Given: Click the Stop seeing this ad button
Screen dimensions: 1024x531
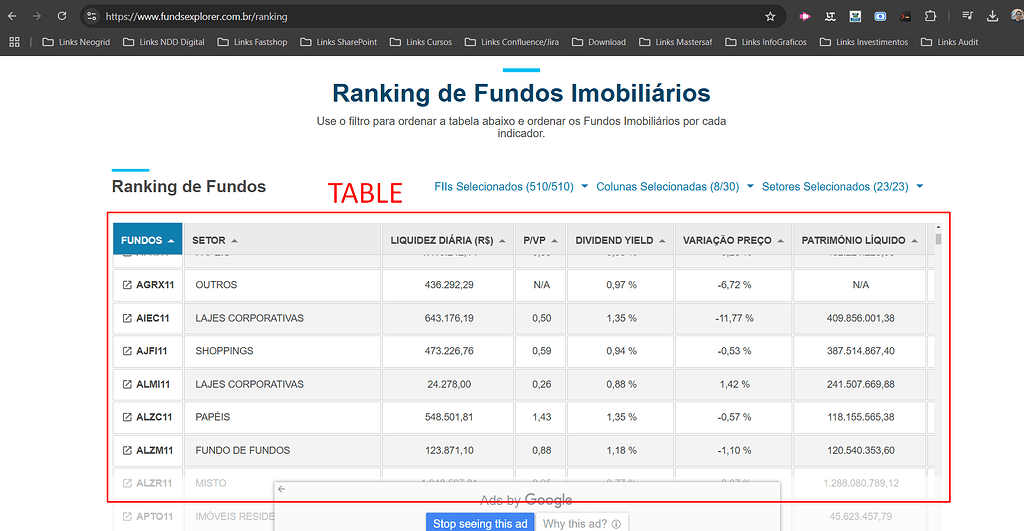Looking at the screenshot, I should (x=480, y=523).
